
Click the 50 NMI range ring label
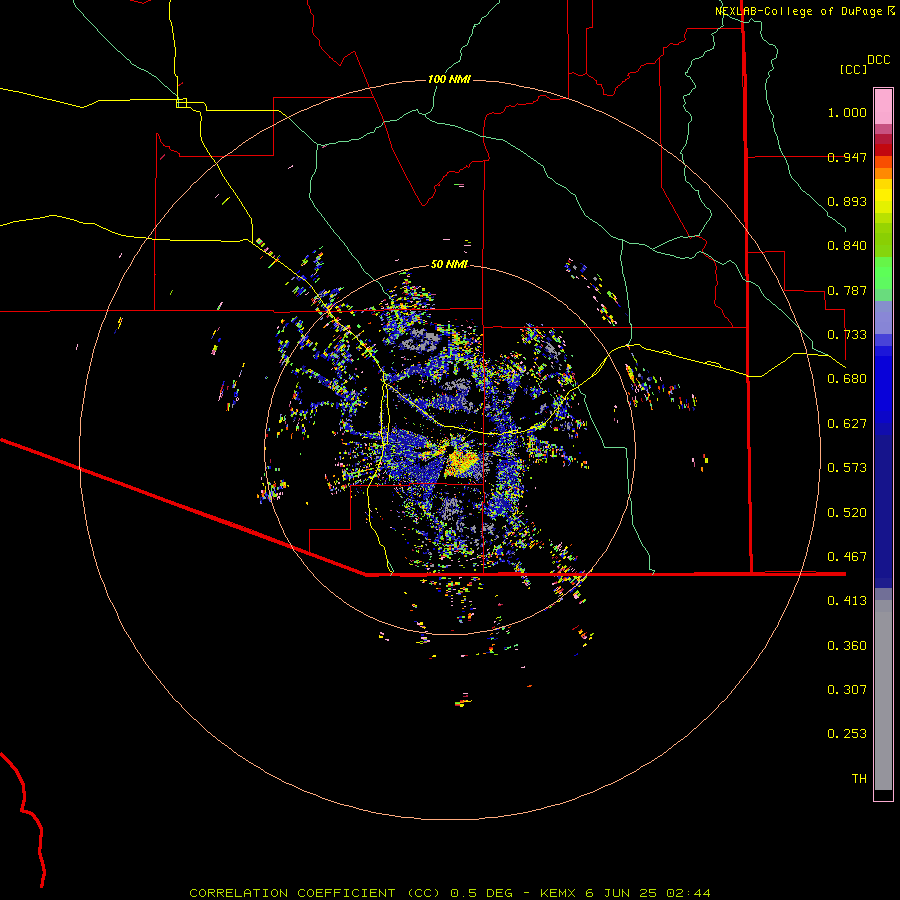[449, 264]
